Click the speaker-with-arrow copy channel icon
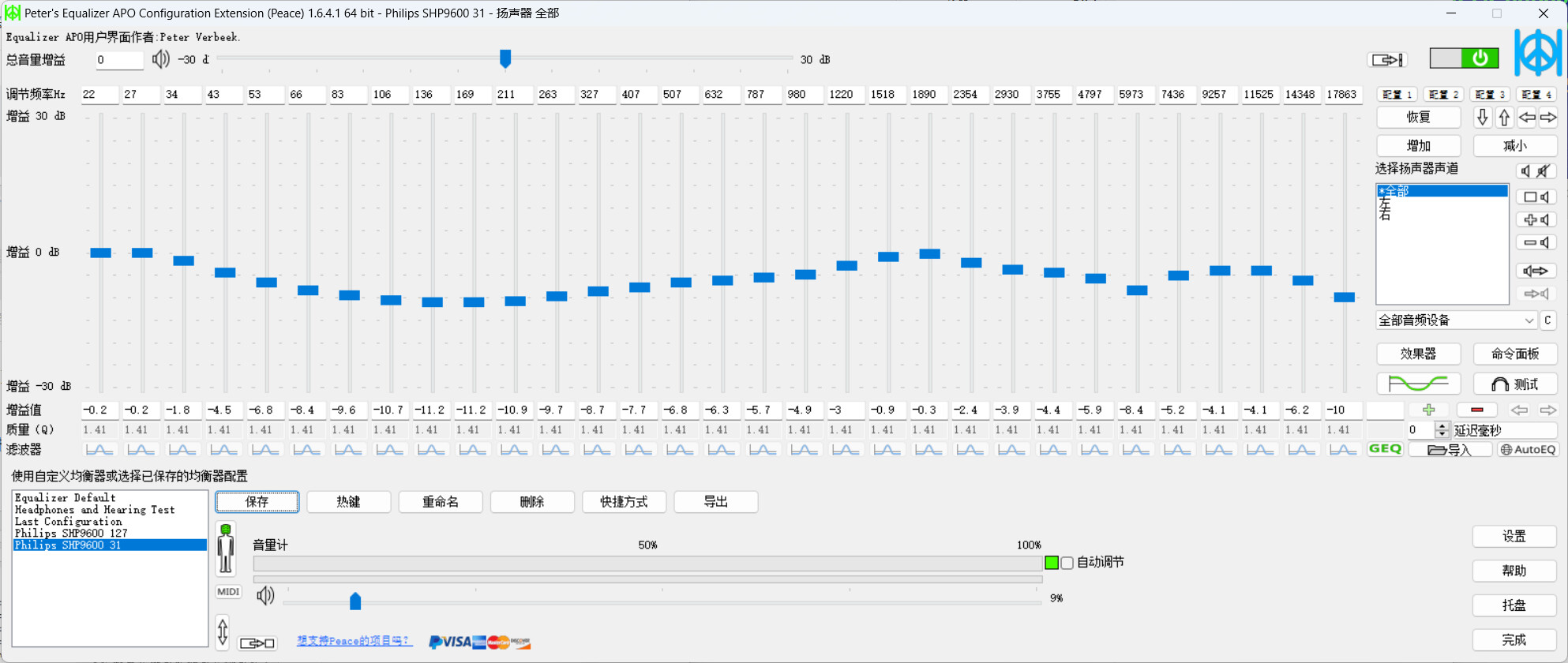1568x663 pixels. coord(1536,271)
